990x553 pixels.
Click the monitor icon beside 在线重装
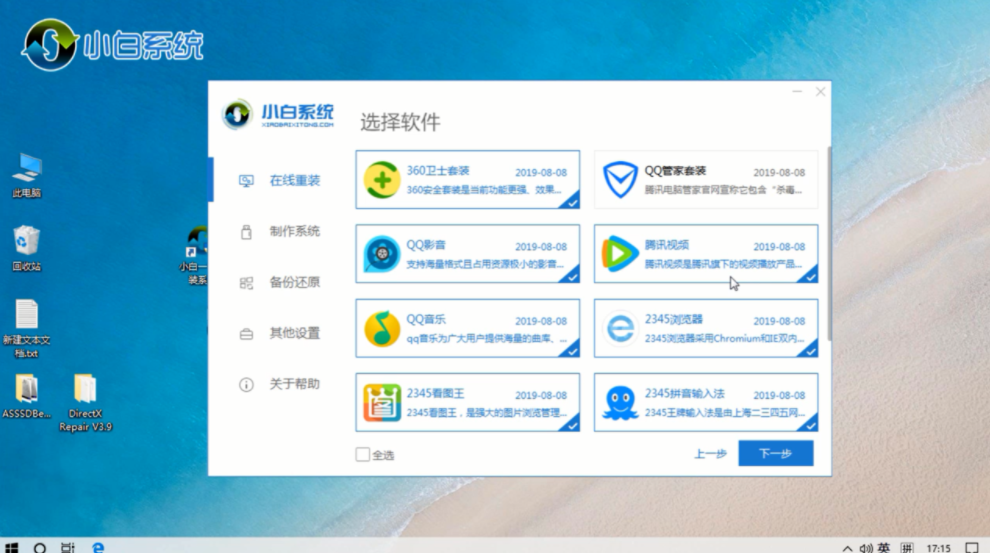[246, 181]
